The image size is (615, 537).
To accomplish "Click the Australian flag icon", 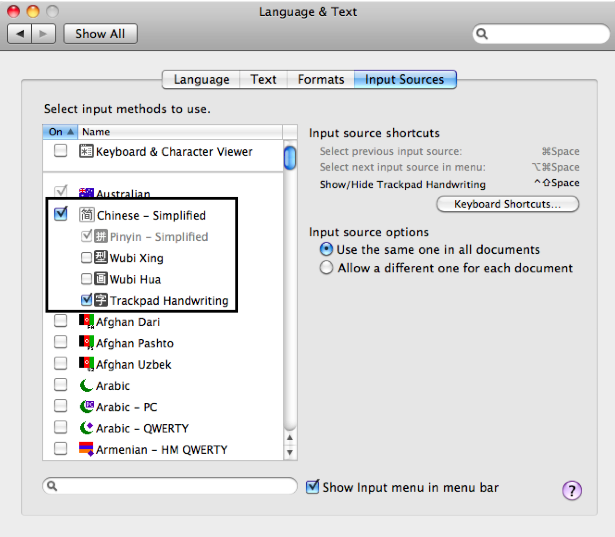I will (x=86, y=193).
